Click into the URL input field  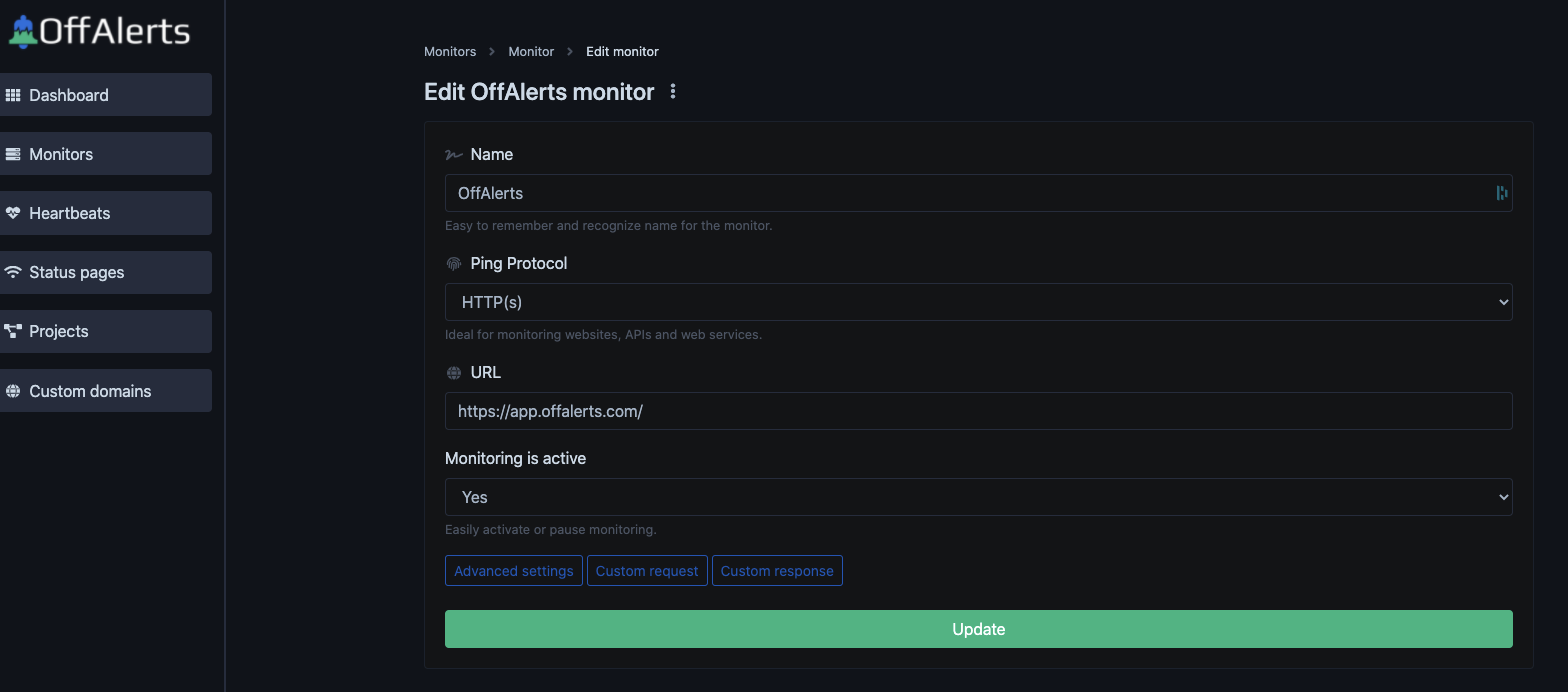[978, 411]
